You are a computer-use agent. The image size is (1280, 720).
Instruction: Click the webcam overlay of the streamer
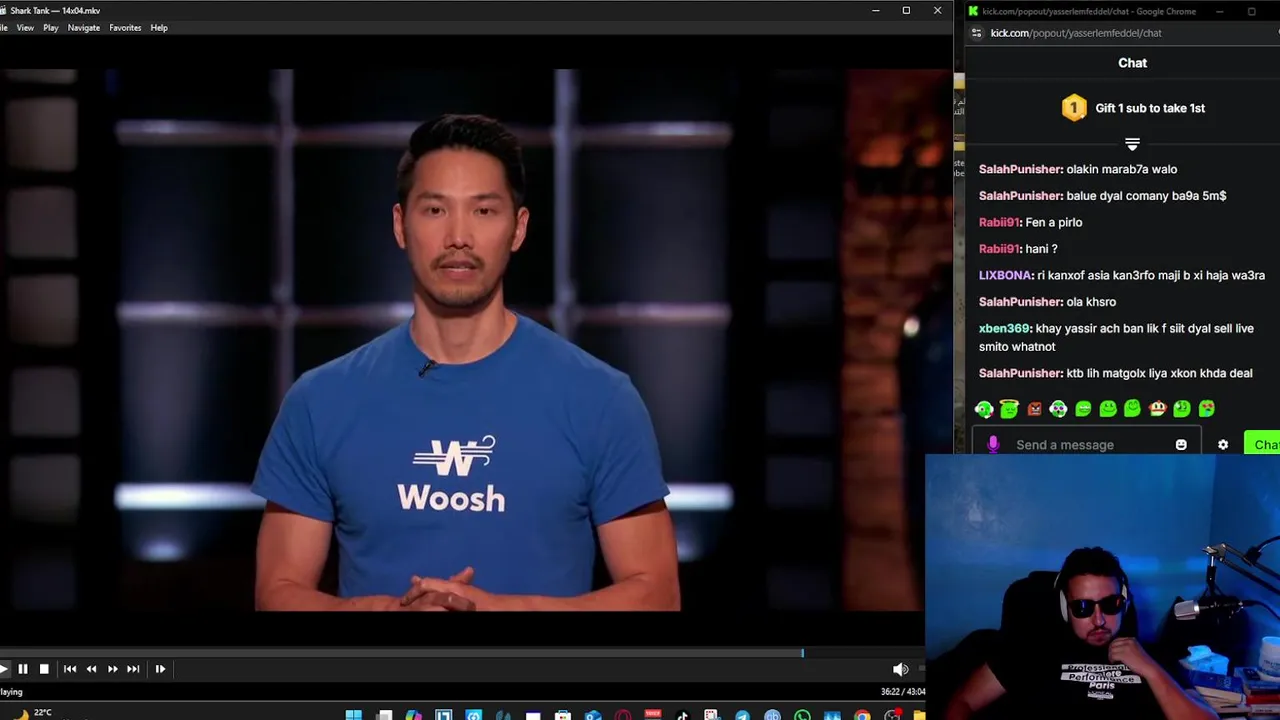pyautogui.click(x=1102, y=587)
